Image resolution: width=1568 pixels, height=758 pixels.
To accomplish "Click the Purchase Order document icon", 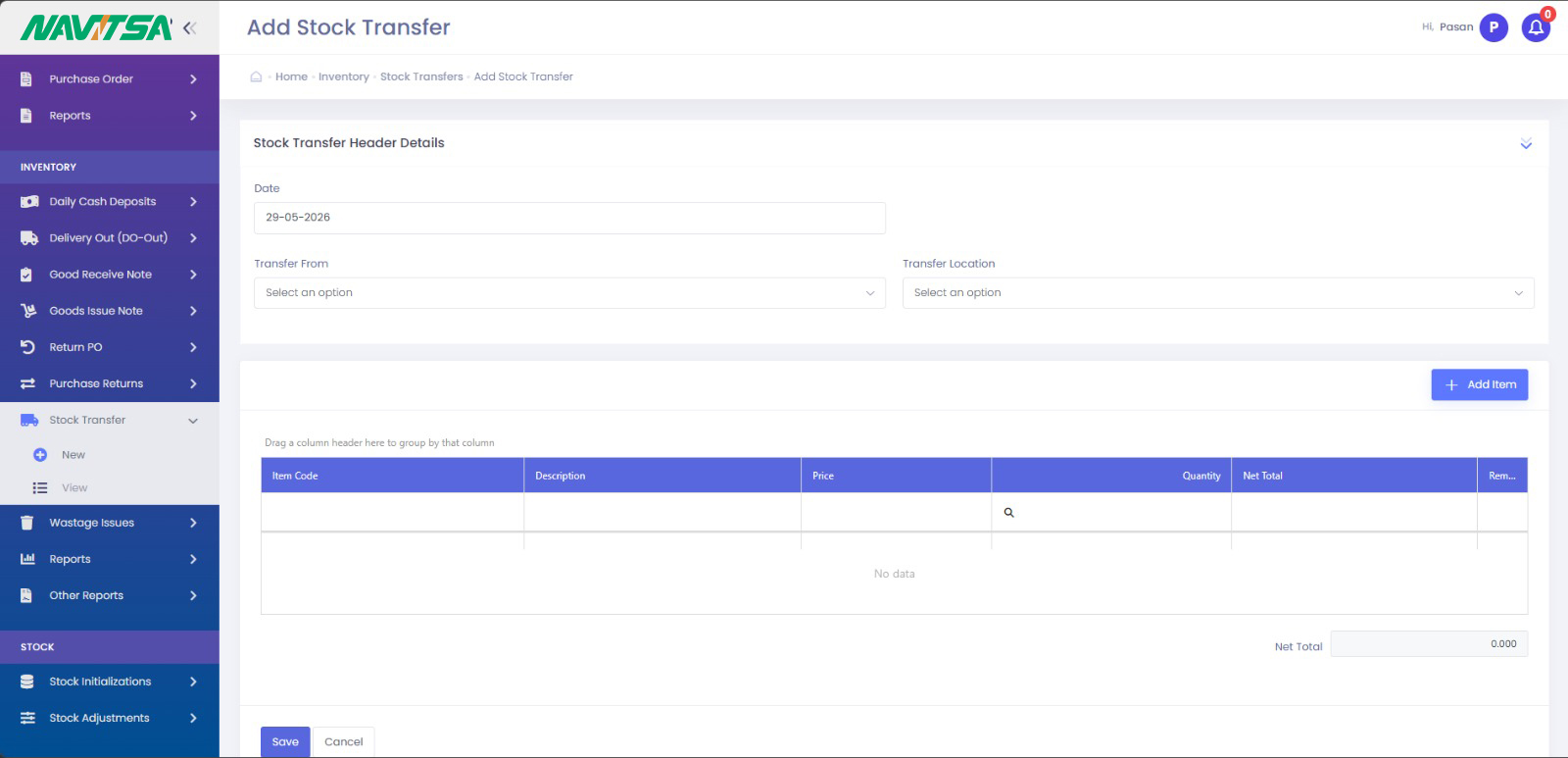I will click(x=26, y=79).
